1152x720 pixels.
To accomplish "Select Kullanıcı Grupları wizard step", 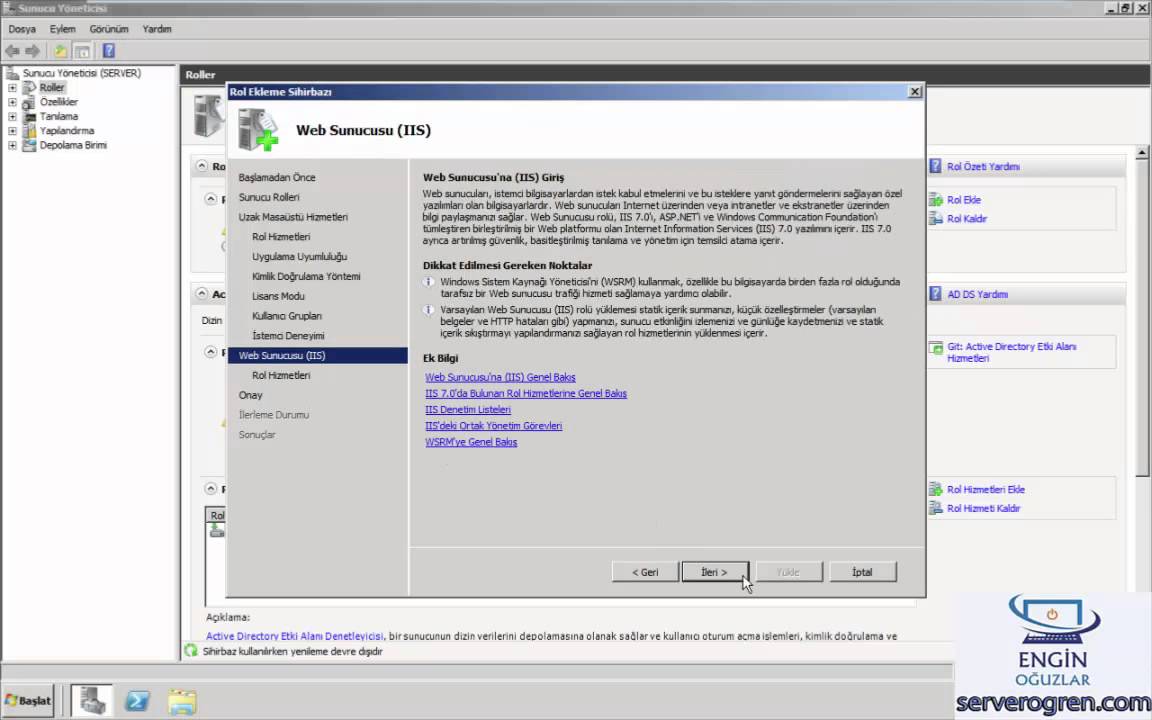I will [287, 316].
